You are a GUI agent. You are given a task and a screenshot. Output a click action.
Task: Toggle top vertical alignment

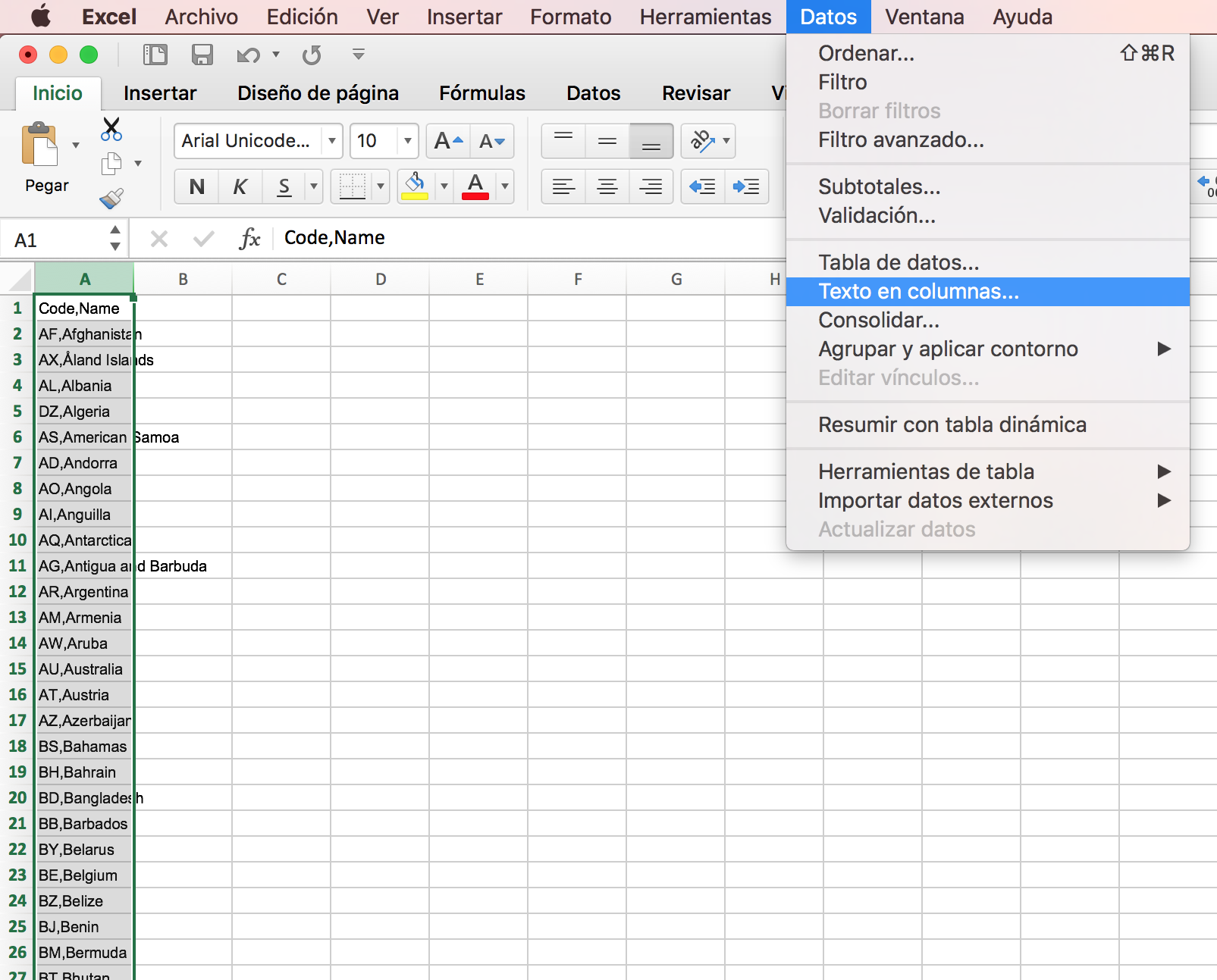click(563, 141)
